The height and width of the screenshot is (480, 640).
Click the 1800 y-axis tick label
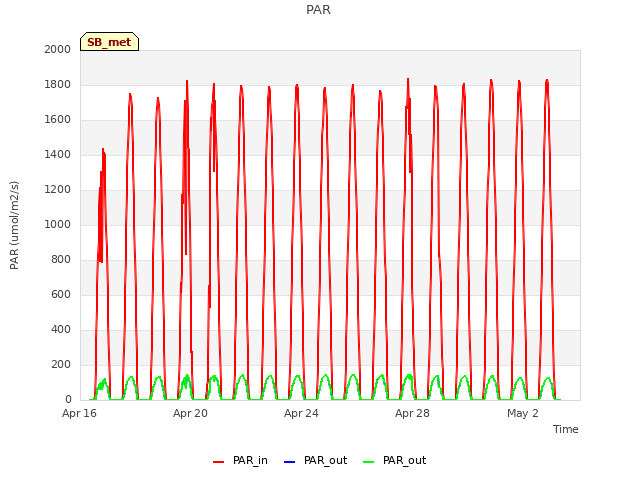pyautogui.click(x=58, y=84)
